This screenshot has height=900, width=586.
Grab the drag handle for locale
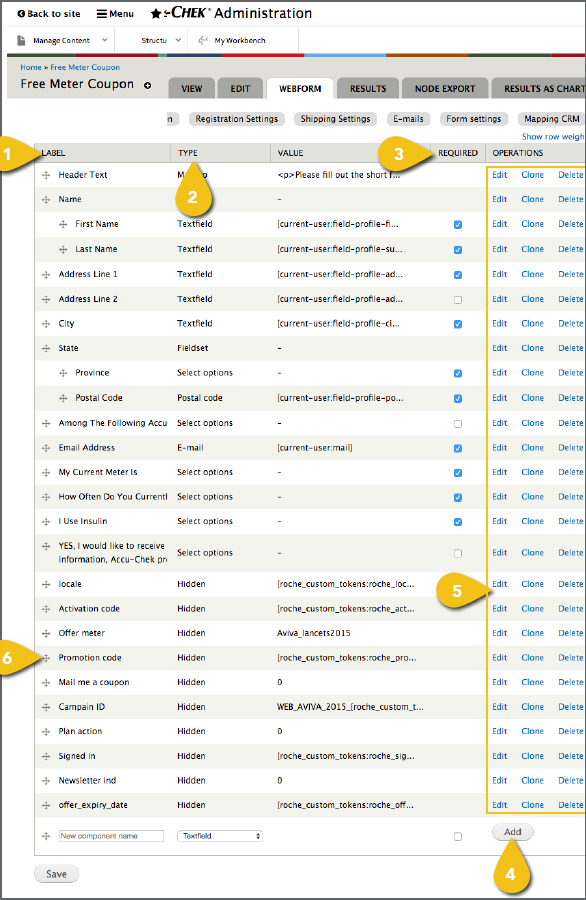(x=46, y=584)
